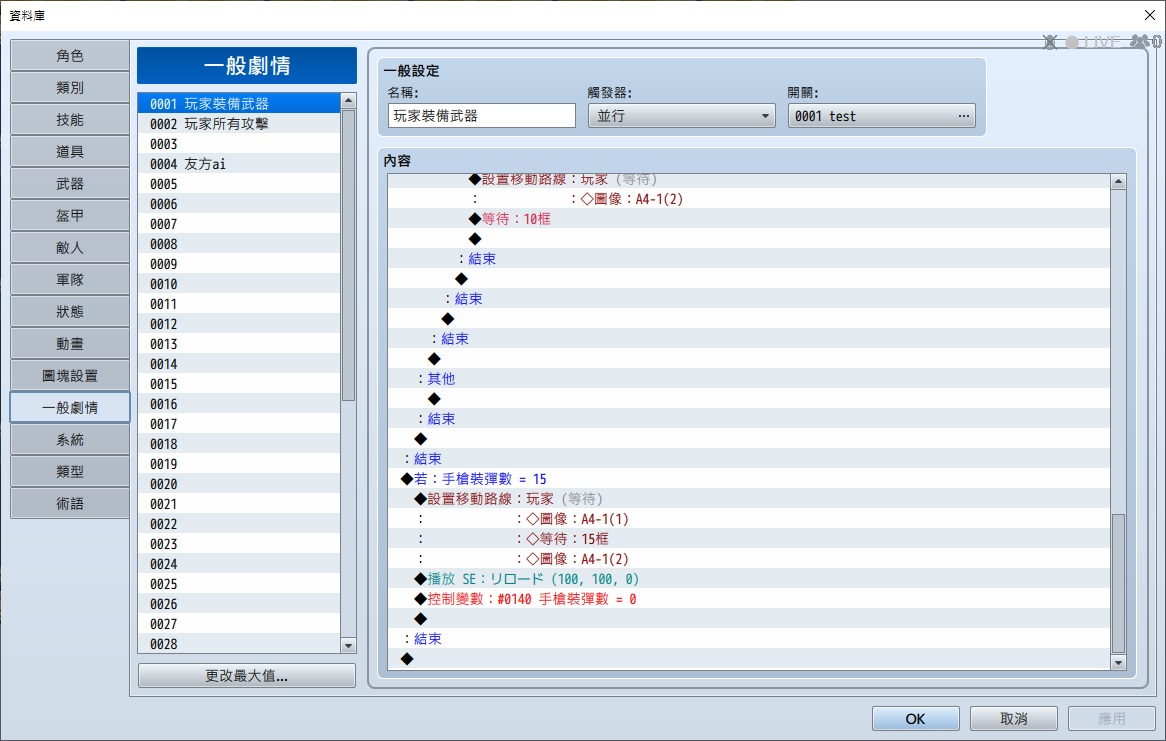Open the 盔甲 tab
The image size is (1166, 741).
pyautogui.click(x=70, y=216)
